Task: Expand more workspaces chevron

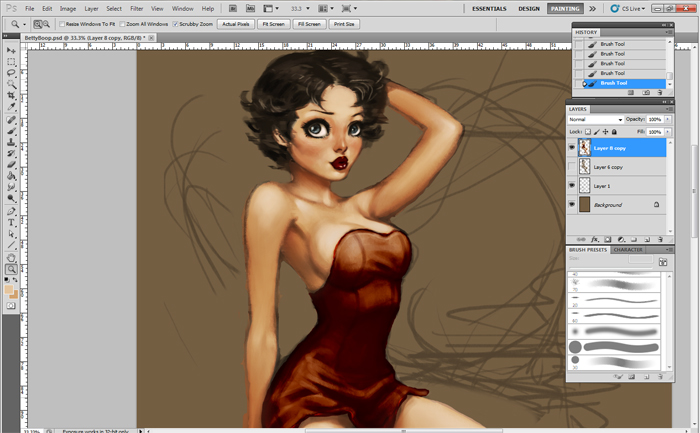Action: (x=592, y=8)
